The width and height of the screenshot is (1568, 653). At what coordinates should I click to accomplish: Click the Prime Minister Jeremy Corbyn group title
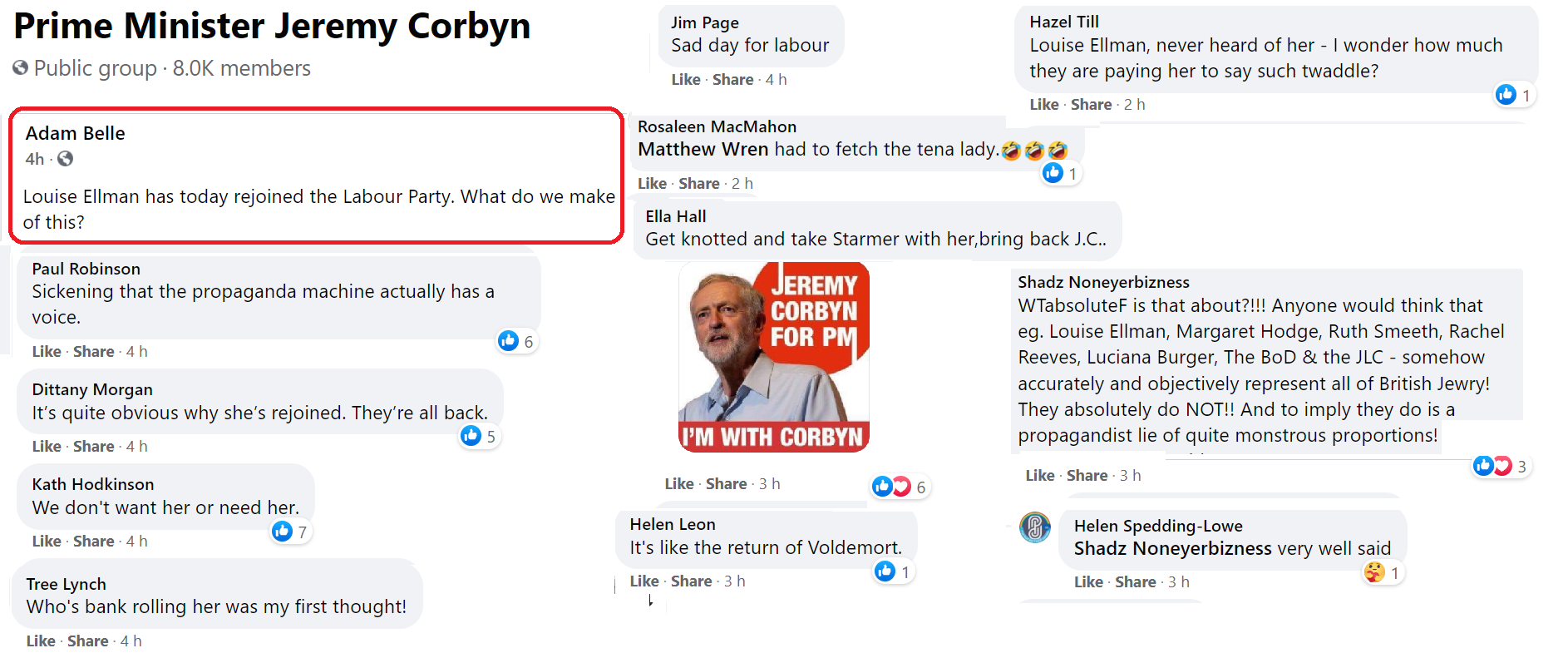pos(272,27)
